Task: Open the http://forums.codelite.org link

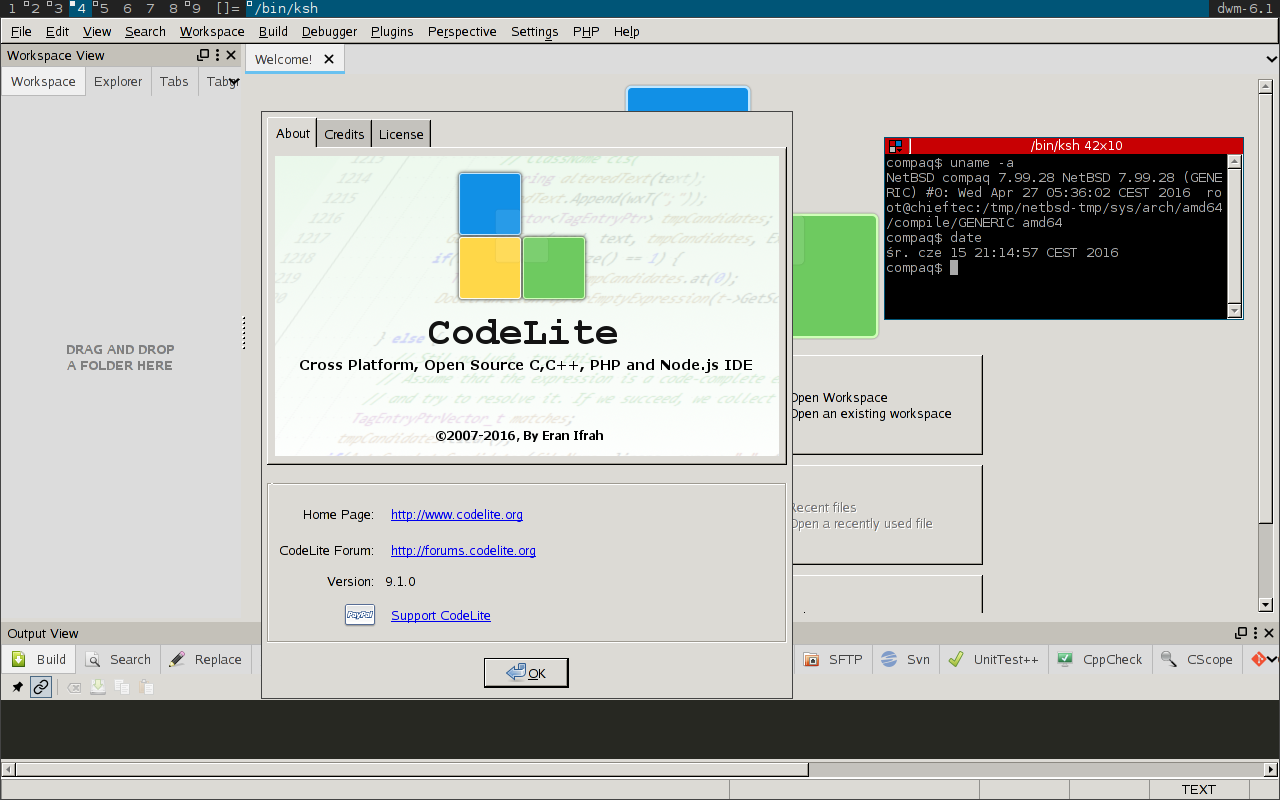Action: coord(463,551)
